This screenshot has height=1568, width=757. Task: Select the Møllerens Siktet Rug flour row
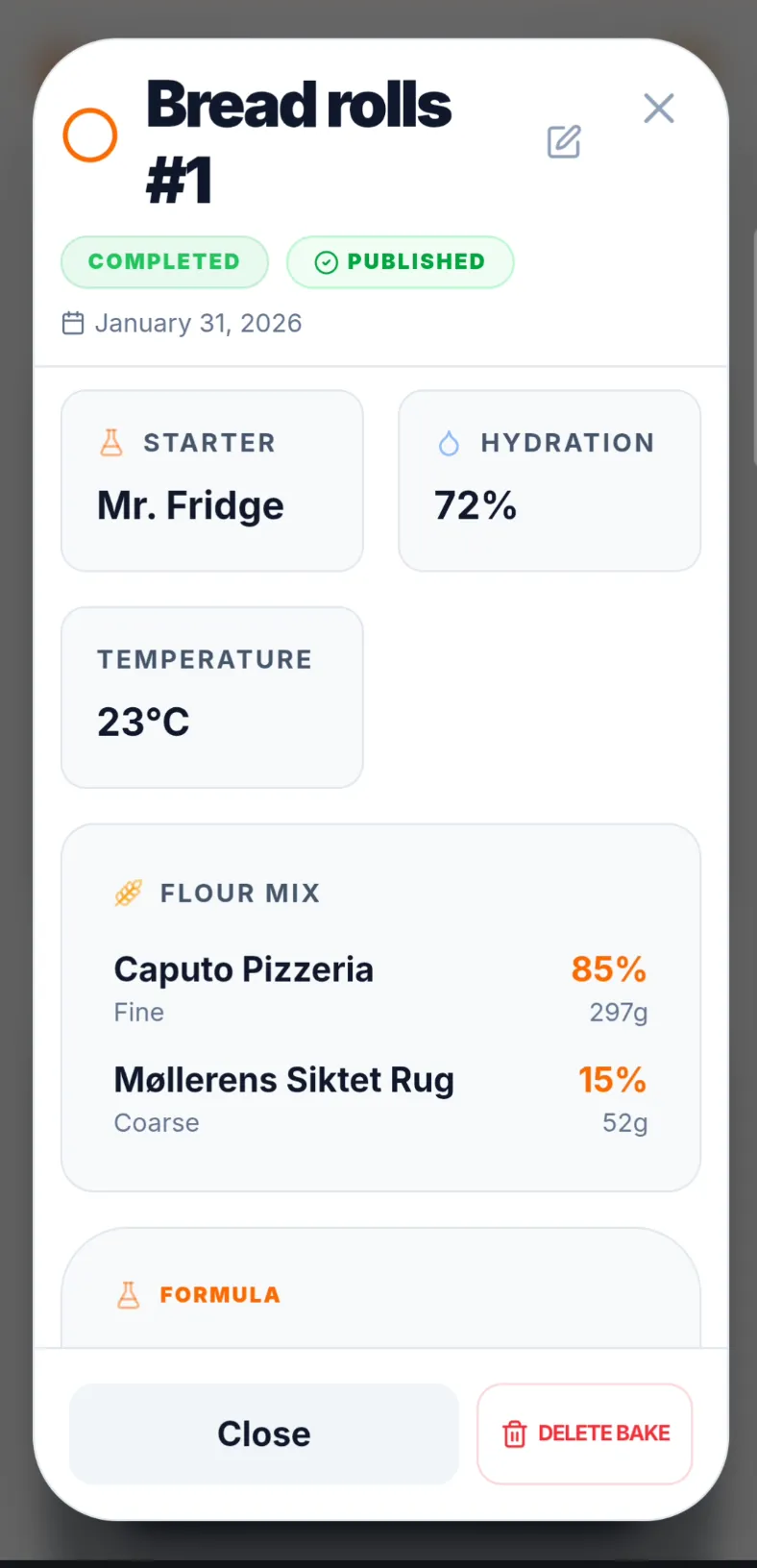coord(380,1099)
